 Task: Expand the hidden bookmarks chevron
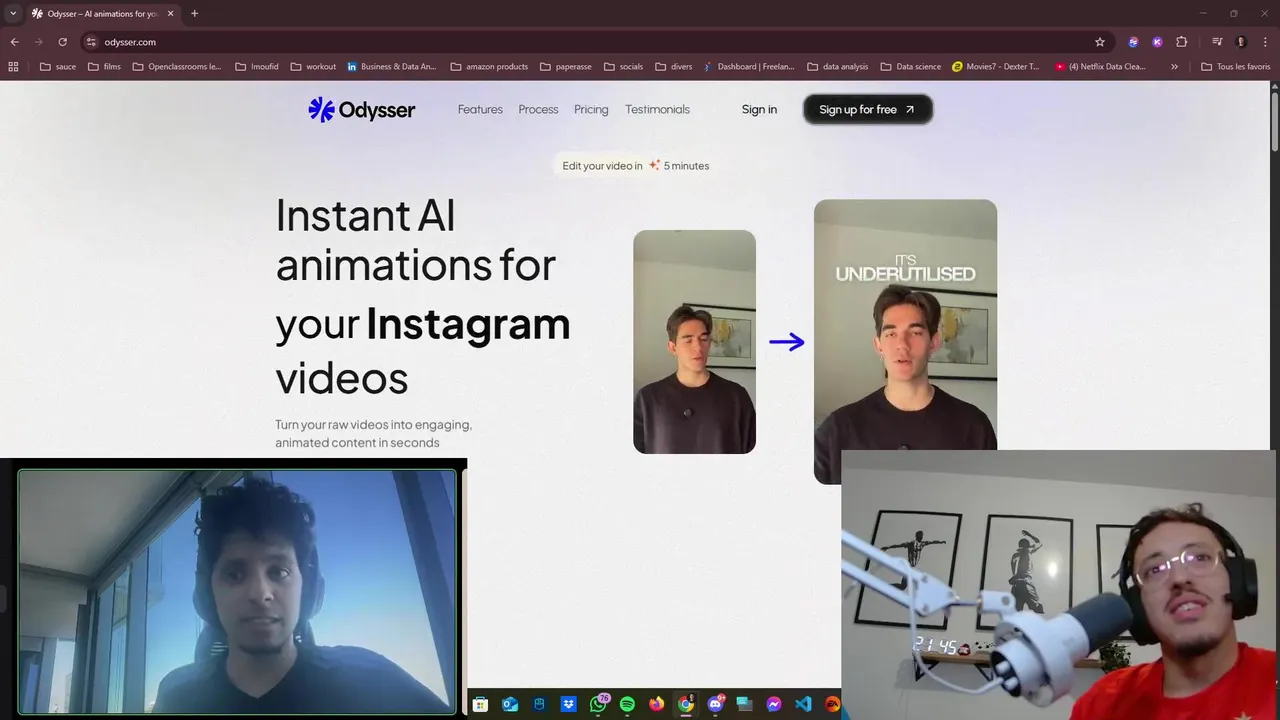(x=1174, y=67)
